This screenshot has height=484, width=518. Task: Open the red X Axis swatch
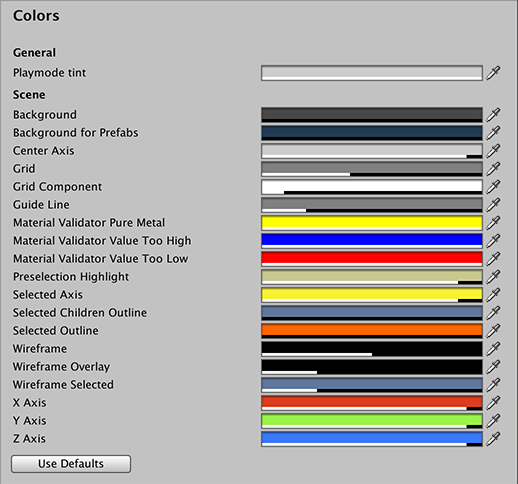372,403
